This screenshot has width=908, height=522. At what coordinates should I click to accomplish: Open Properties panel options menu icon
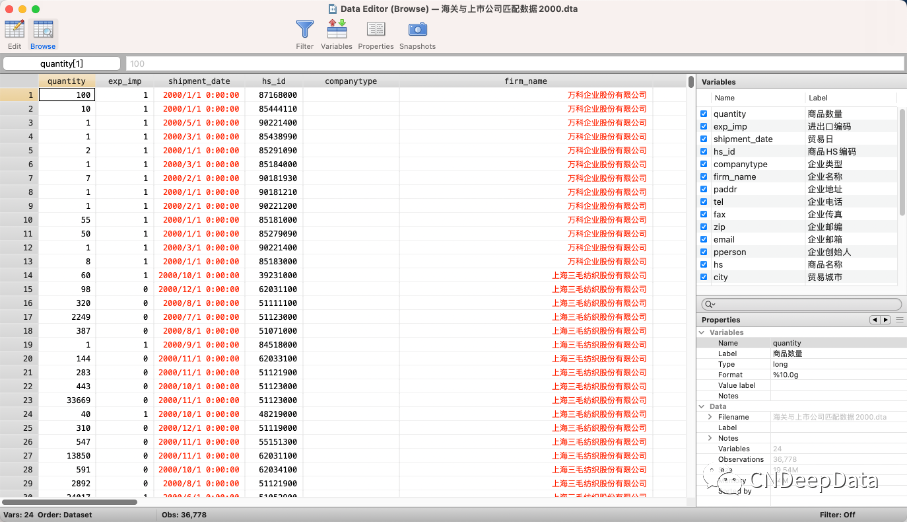[x=900, y=319]
